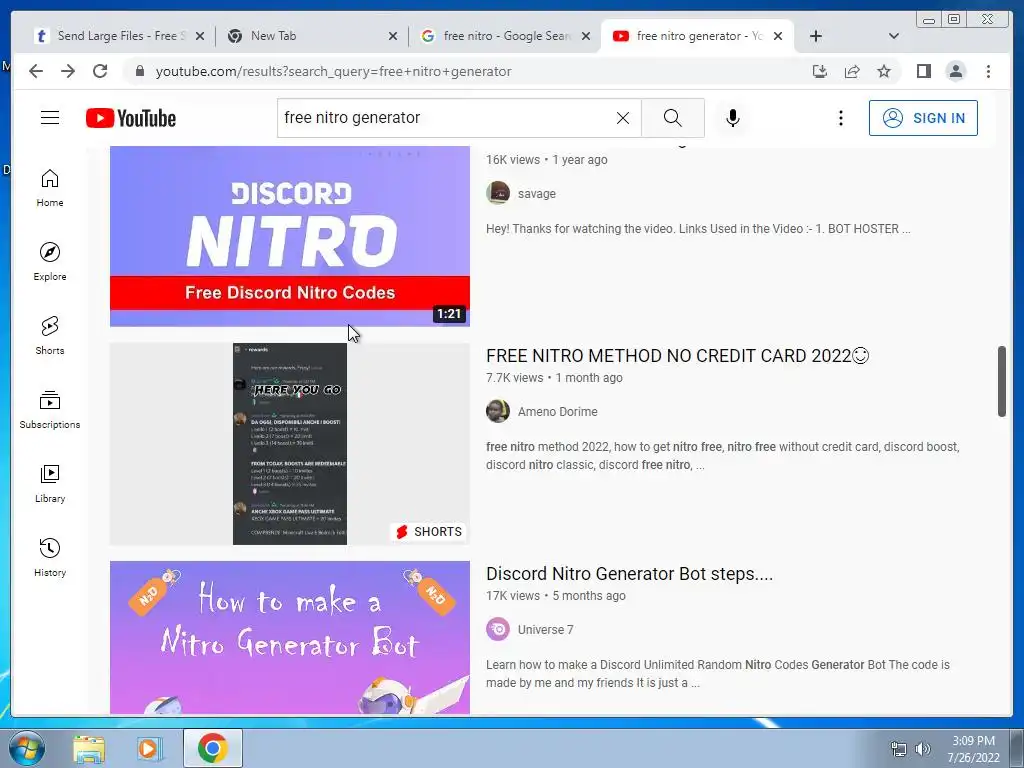Open Discord Nitro Generator Bot steps title
The width and height of the screenshot is (1024, 768).
[629, 574]
